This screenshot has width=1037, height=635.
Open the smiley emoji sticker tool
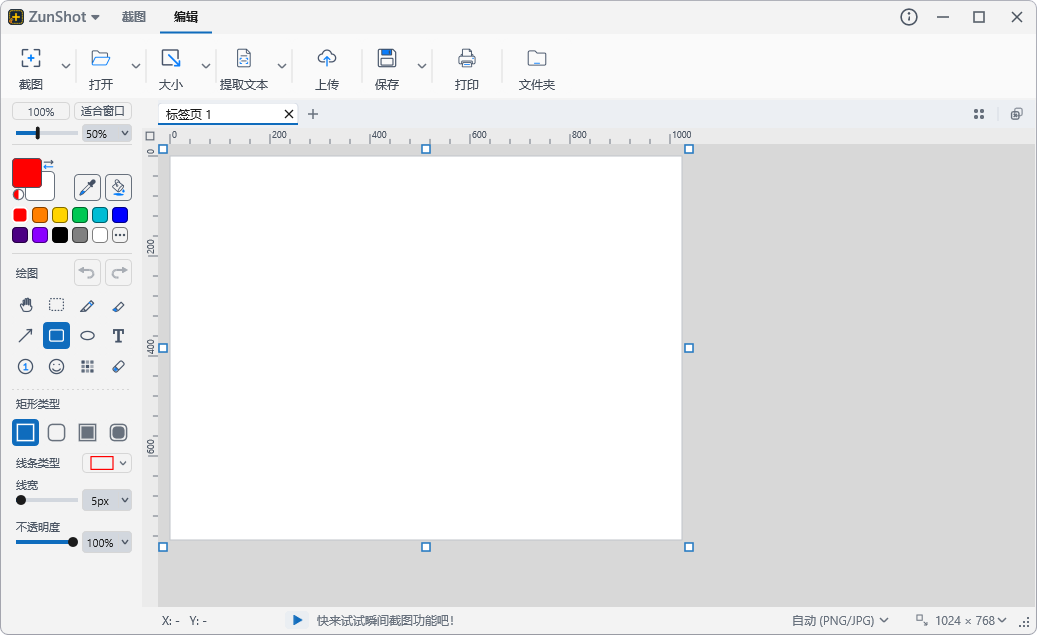click(57, 366)
